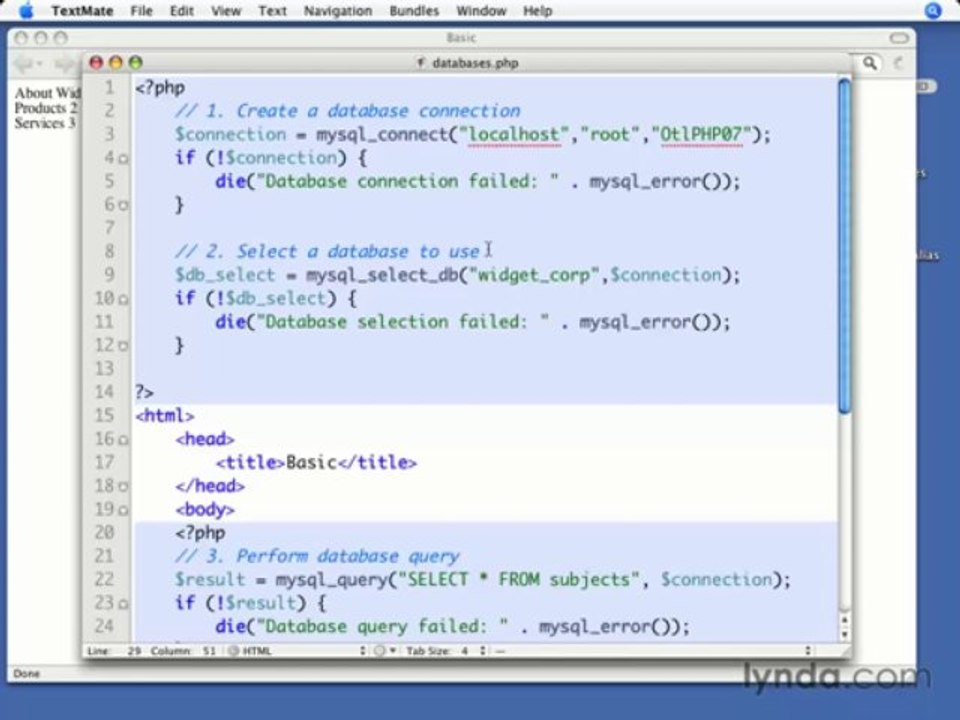Click the 'Done' status in browser window
Viewport: 960px width, 720px height.
26,673
